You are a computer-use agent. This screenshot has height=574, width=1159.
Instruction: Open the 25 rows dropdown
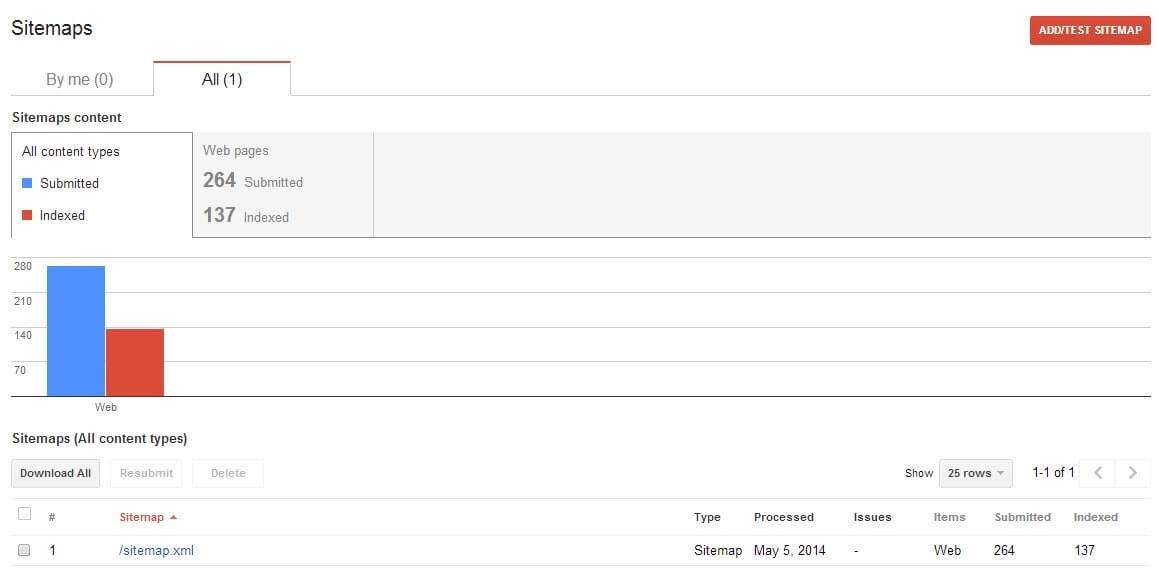click(x=976, y=473)
